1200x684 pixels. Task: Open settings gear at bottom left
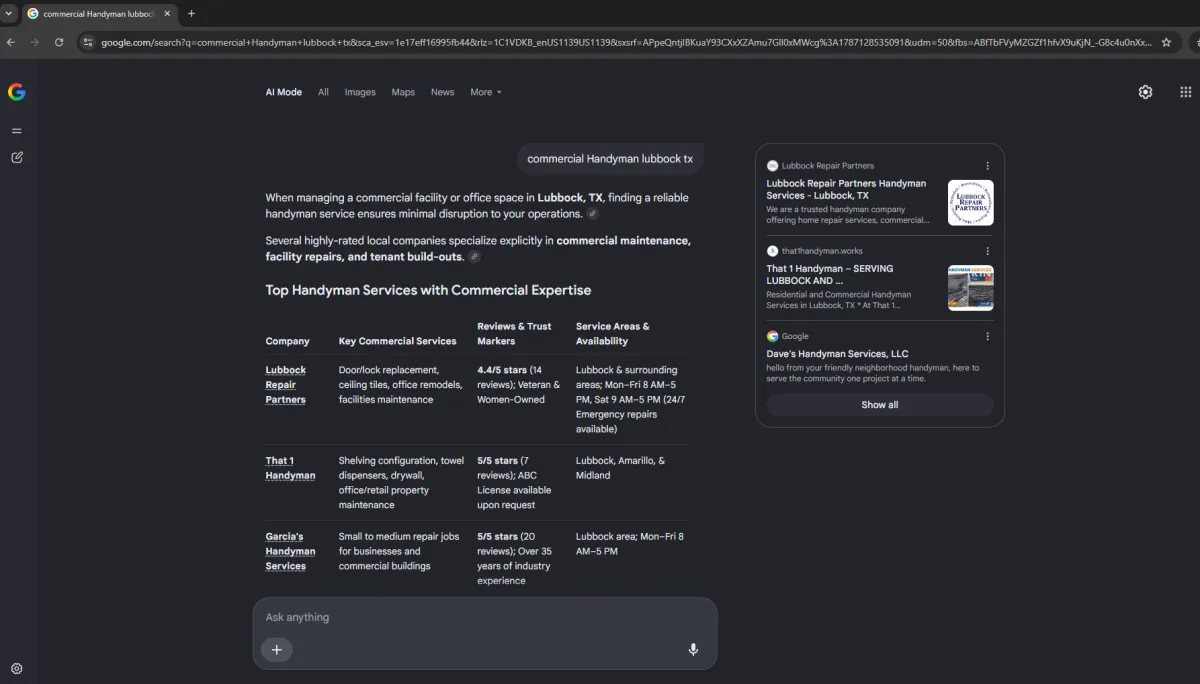pos(17,669)
